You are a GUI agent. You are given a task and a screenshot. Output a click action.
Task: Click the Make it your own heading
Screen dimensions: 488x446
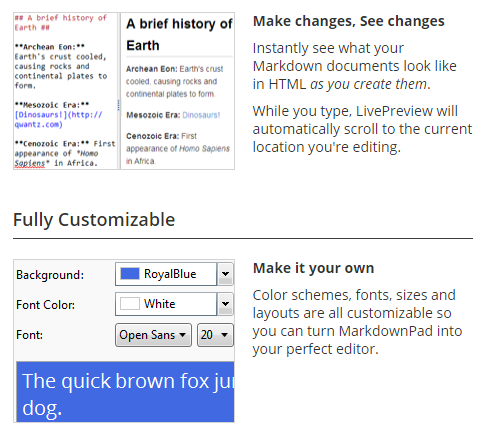point(313,268)
